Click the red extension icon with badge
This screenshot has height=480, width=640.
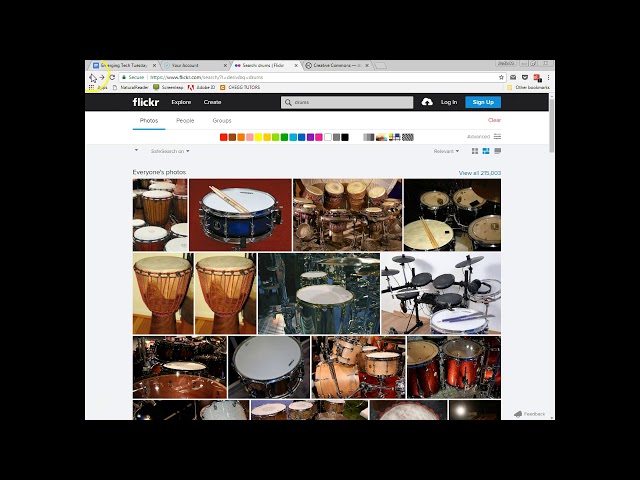[537, 78]
